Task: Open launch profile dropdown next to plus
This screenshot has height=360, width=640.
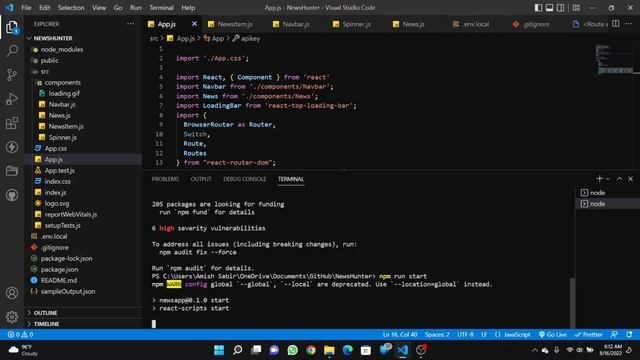Action: [x=608, y=179]
